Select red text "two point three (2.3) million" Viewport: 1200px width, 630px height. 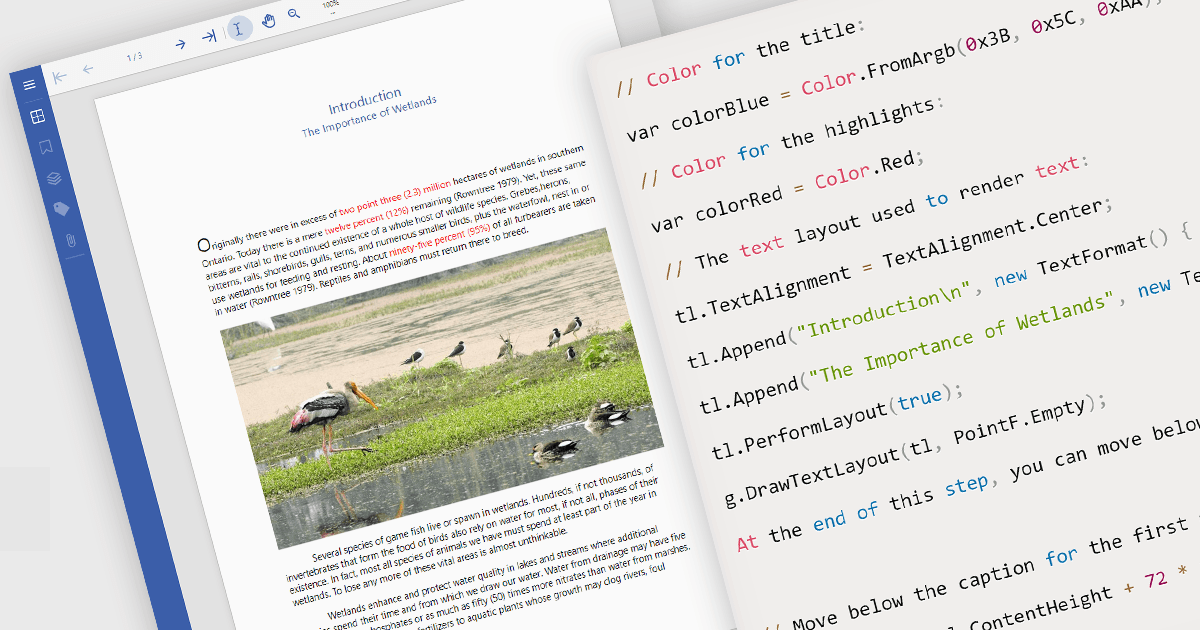(x=395, y=198)
